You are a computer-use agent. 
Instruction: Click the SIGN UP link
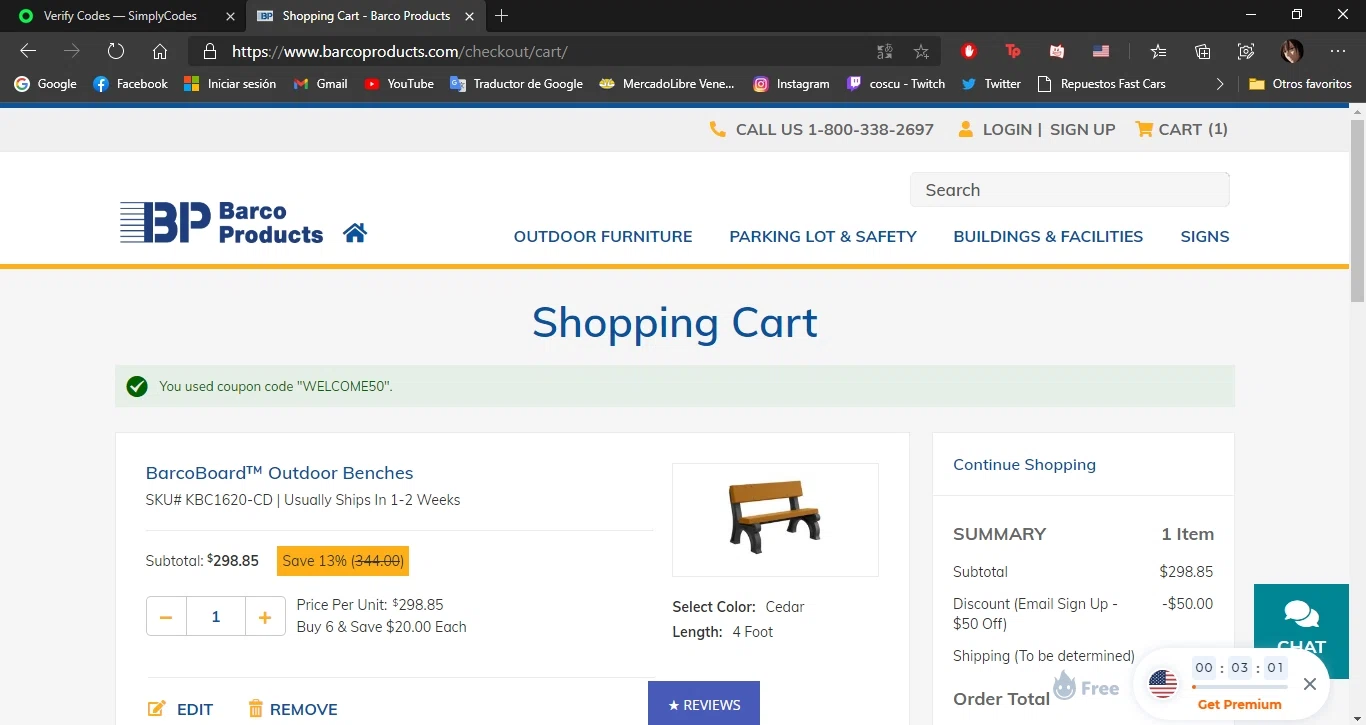[1083, 129]
